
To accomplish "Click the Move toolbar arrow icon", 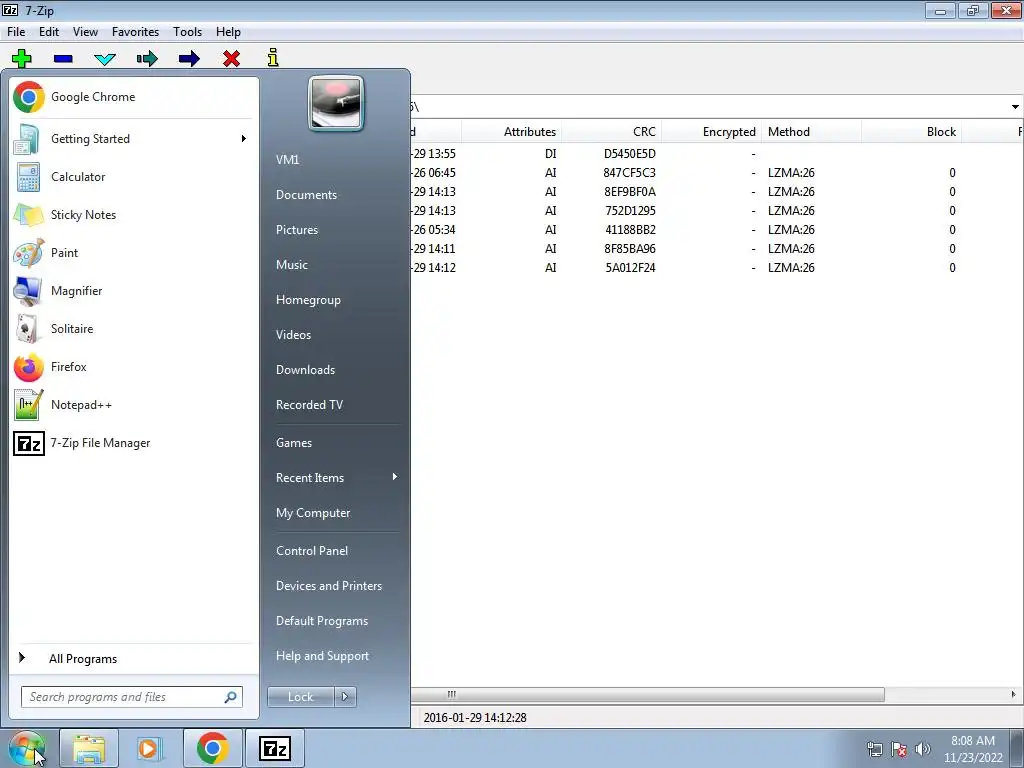I will coord(189,59).
